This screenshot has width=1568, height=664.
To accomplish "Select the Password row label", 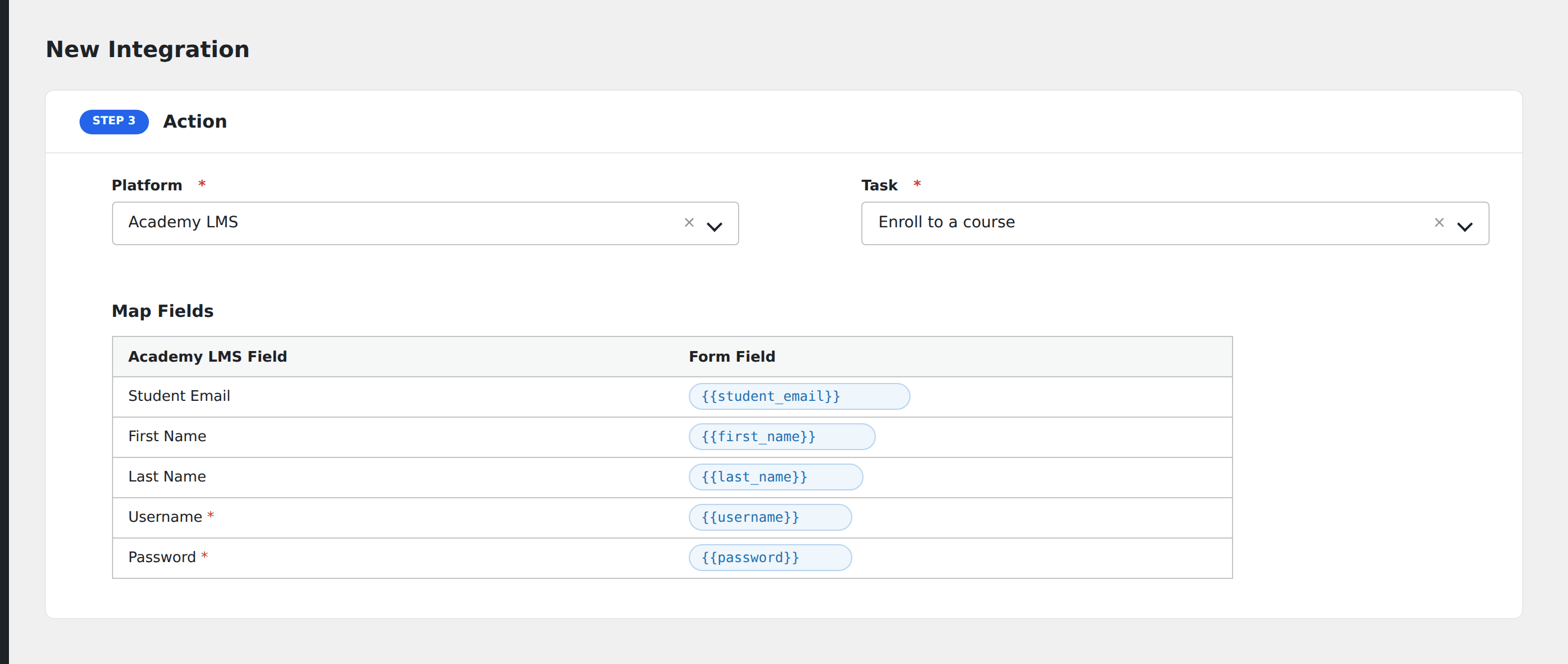I will click(x=162, y=558).
